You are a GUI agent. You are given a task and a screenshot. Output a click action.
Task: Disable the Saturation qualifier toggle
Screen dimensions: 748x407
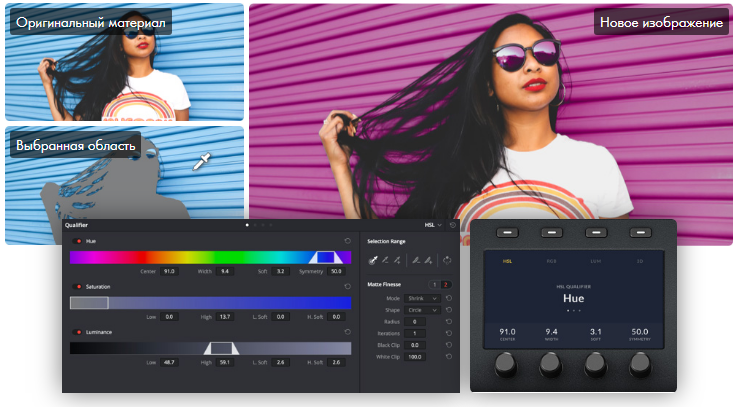(79, 287)
